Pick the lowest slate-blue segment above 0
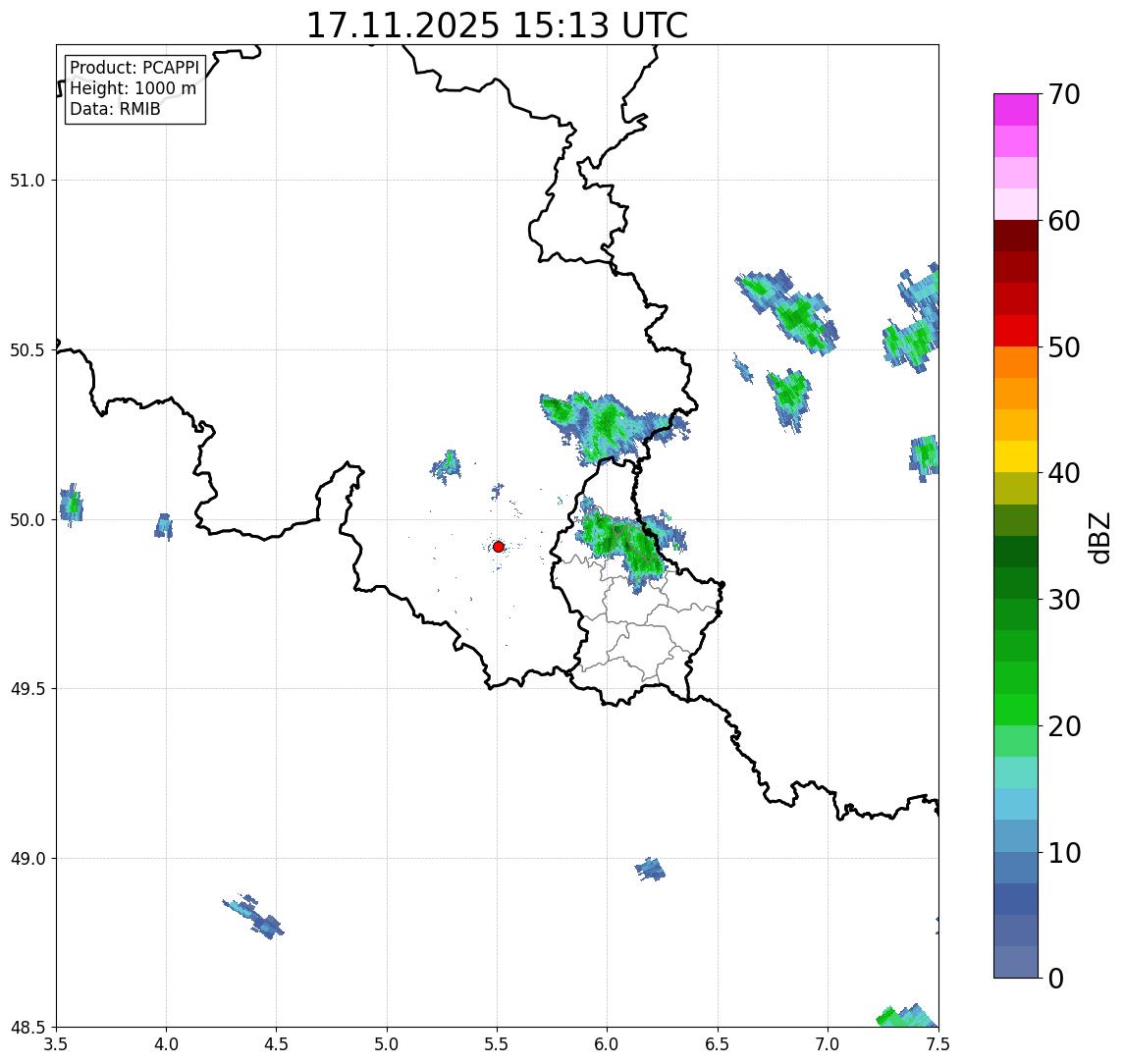This screenshot has height=1064, width=1124. click(1016, 962)
